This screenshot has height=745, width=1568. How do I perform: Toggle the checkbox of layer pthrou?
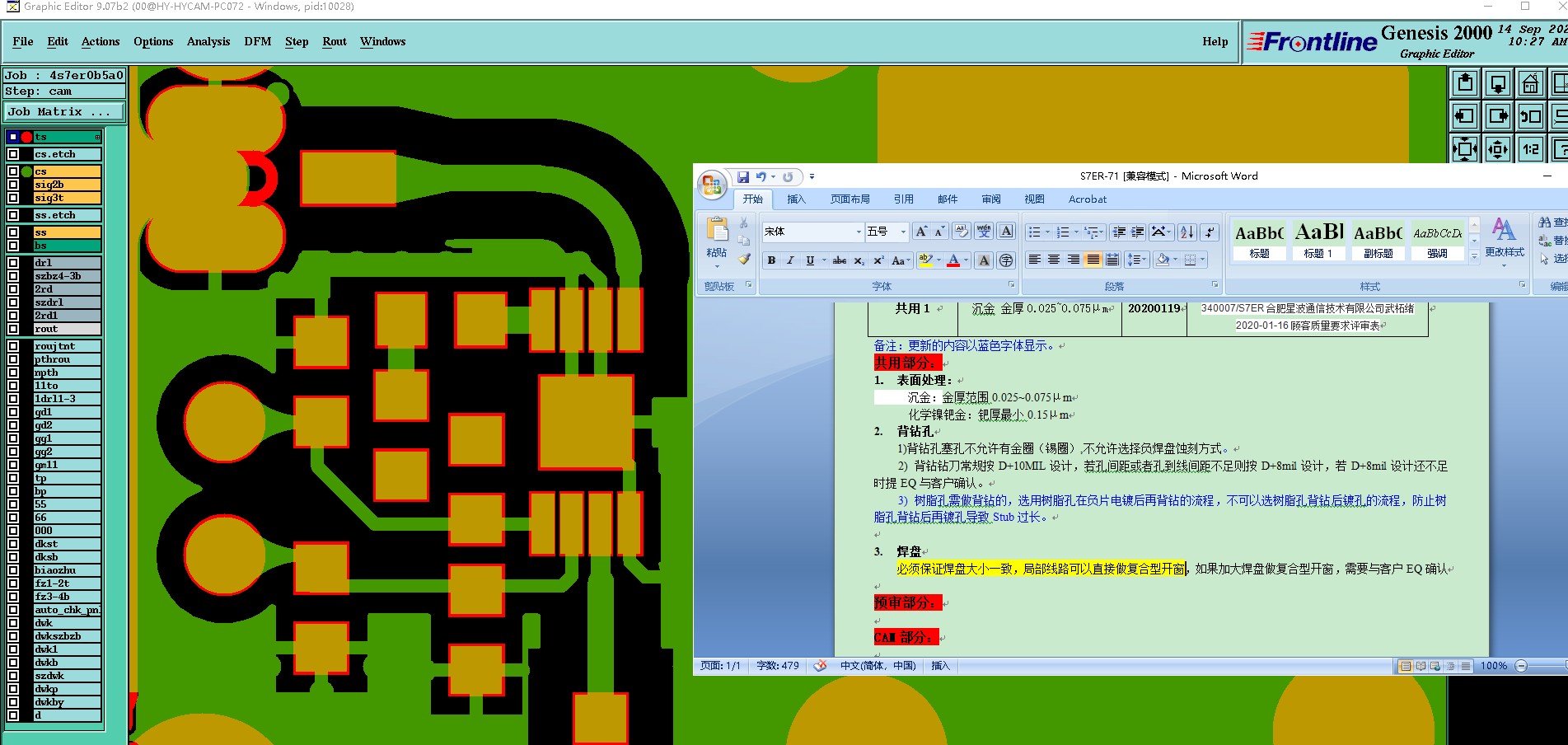pyautogui.click(x=13, y=359)
